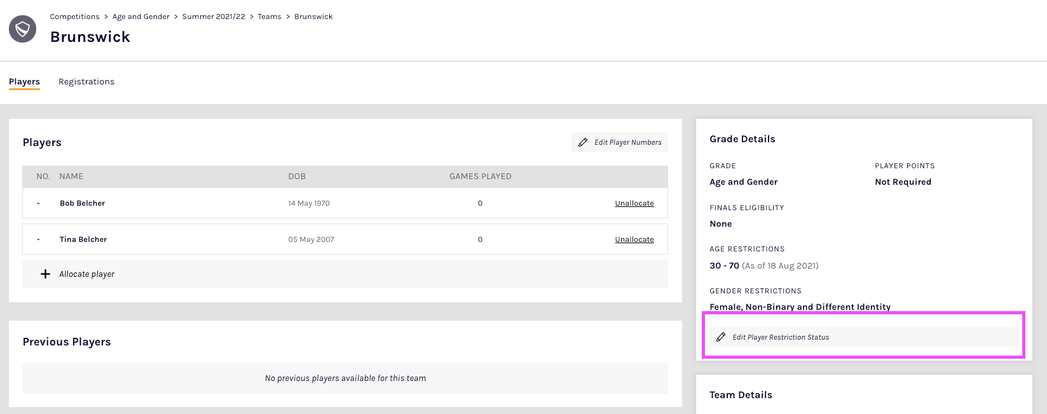Viewport: 1047px width, 414px height.
Task: Select the Brunswick breadcrumb item
Action: click(x=314, y=17)
